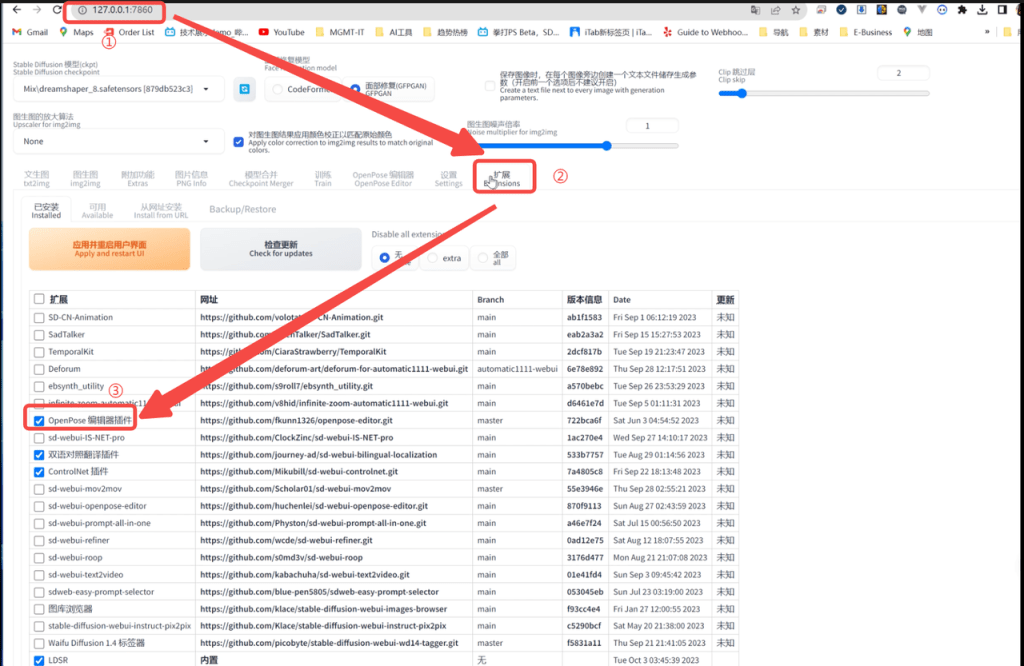Screen dimensions: 1024x666
Task: Adjust the Clip skip slider
Action: click(824, 93)
